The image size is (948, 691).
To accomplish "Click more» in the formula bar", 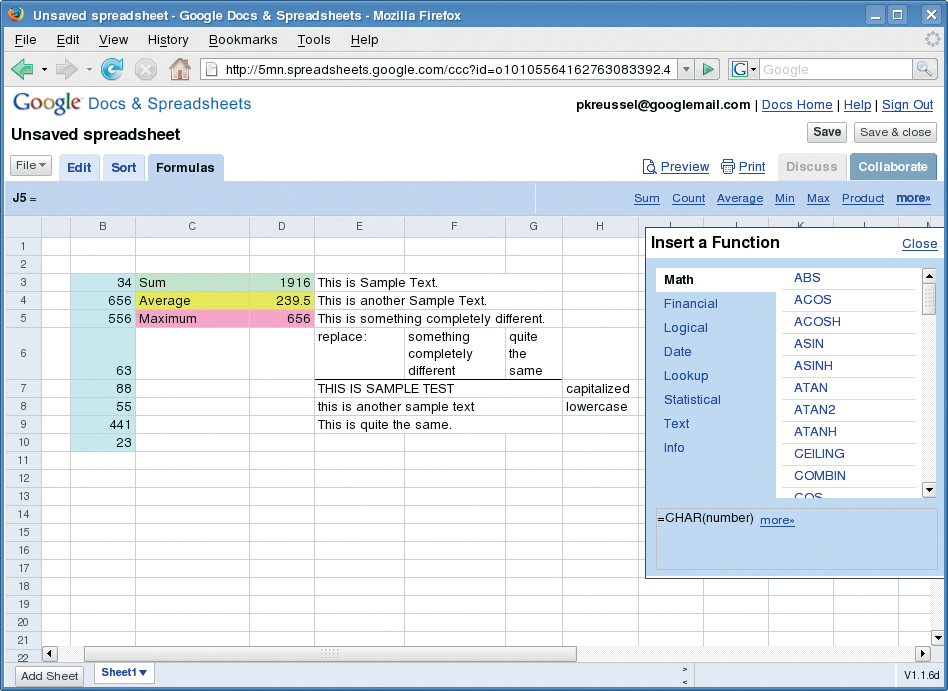I will pos(913,198).
